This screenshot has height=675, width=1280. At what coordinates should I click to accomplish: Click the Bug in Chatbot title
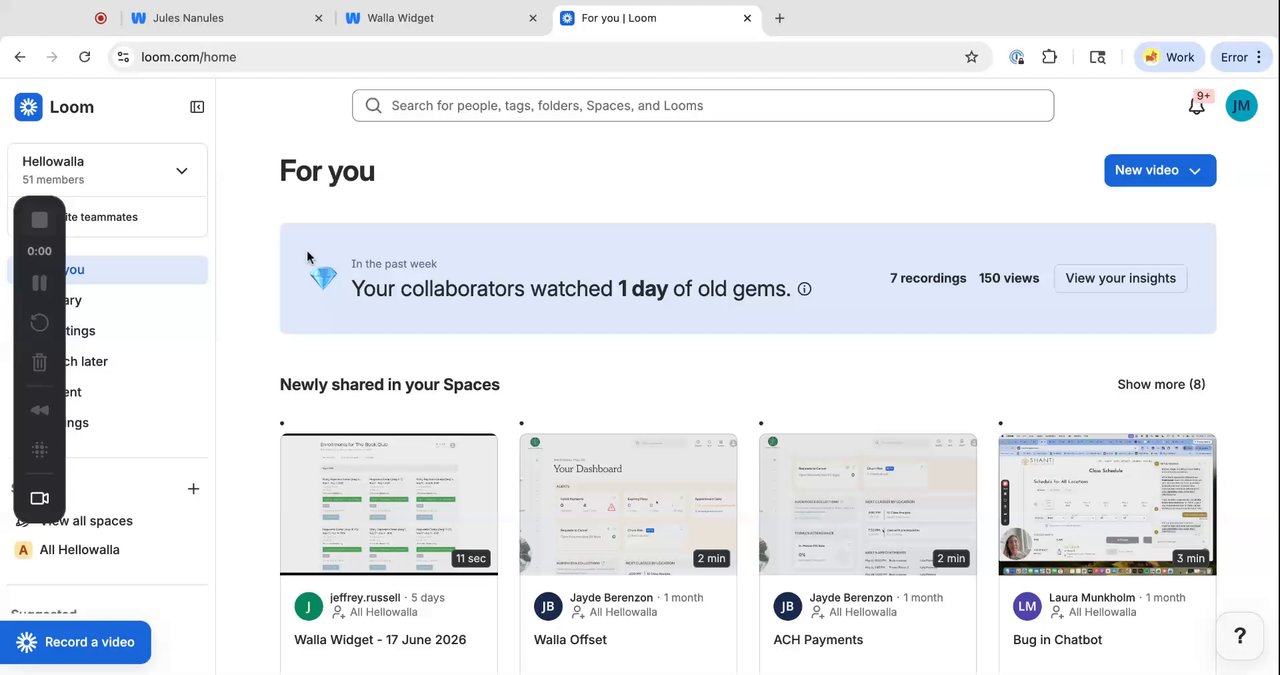click(1058, 640)
